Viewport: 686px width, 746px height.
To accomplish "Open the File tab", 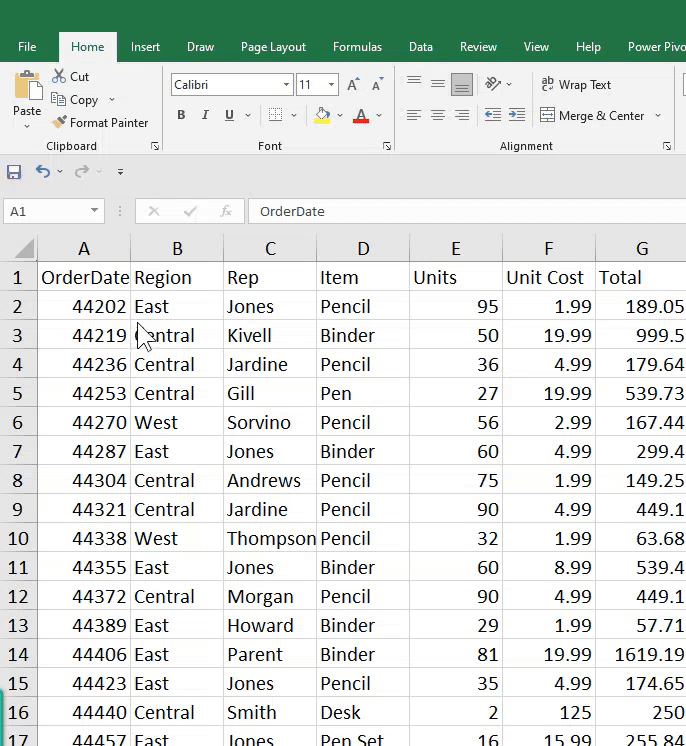I will pyautogui.click(x=27, y=47).
